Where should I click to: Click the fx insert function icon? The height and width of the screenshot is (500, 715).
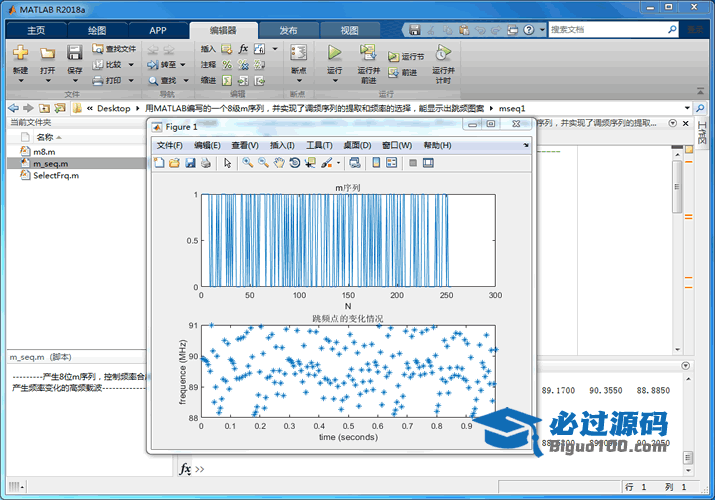[244, 48]
